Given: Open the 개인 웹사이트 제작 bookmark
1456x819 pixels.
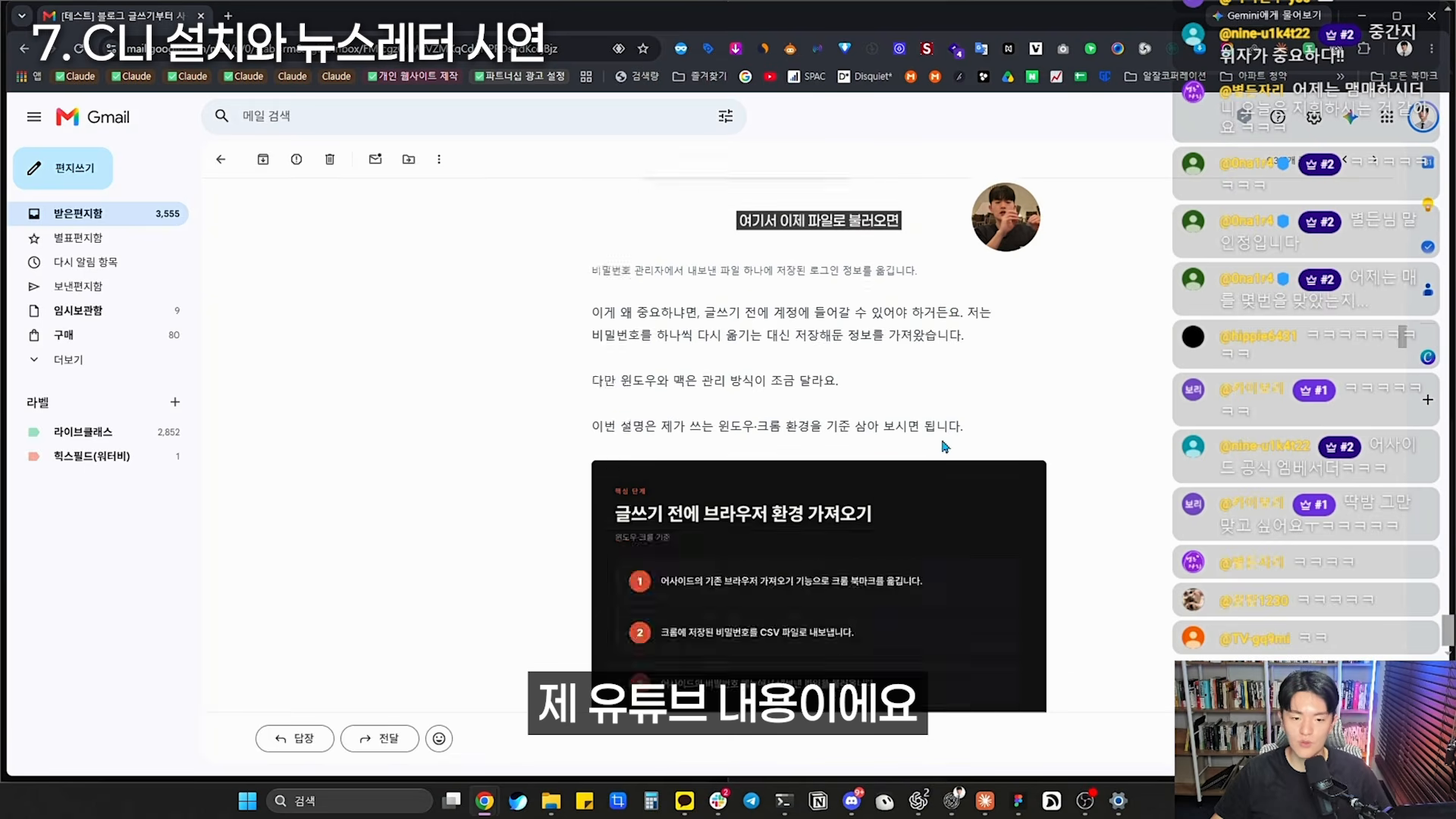Looking at the screenshot, I should pyautogui.click(x=413, y=77).
